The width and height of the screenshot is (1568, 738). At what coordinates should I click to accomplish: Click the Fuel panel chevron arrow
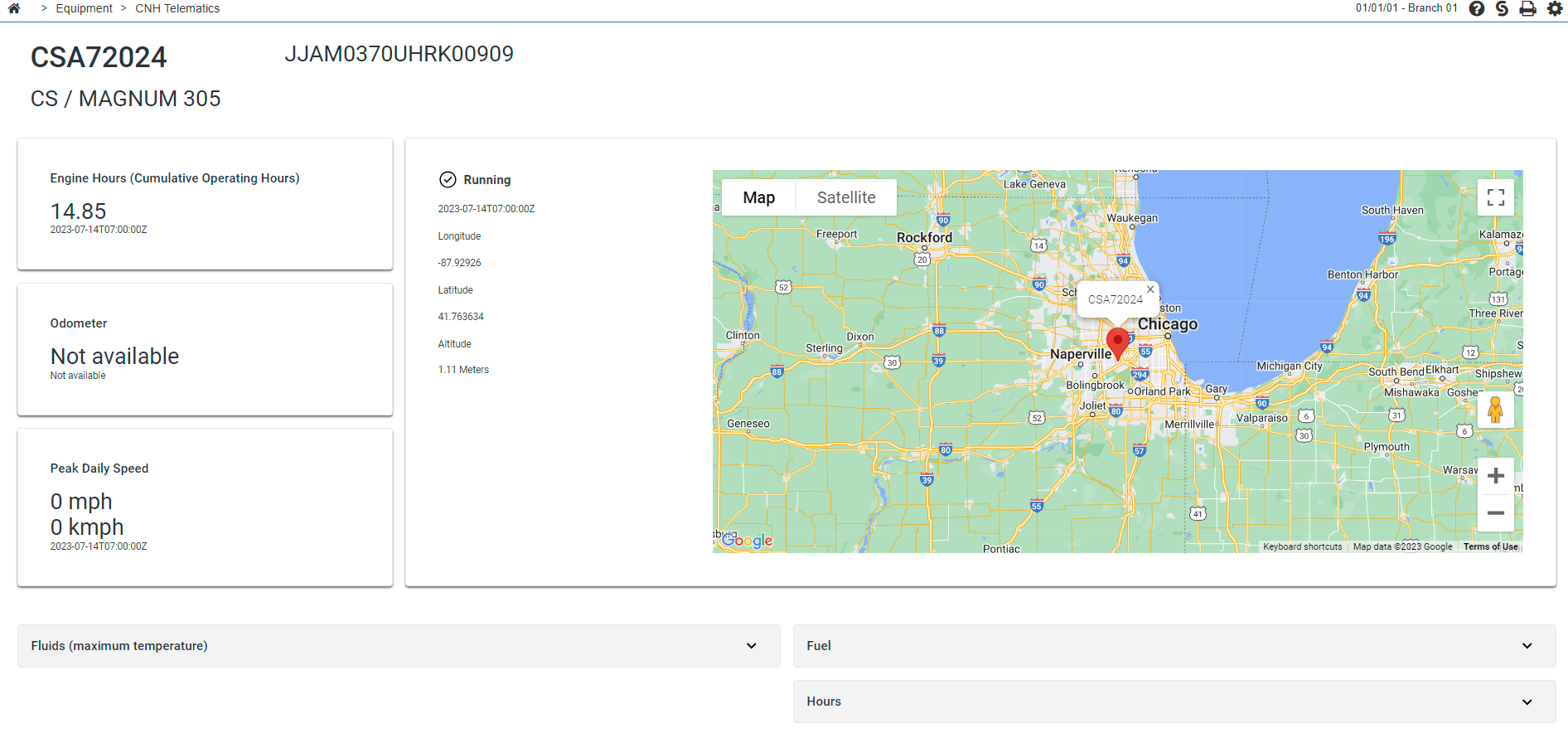tap(1527, 646)
